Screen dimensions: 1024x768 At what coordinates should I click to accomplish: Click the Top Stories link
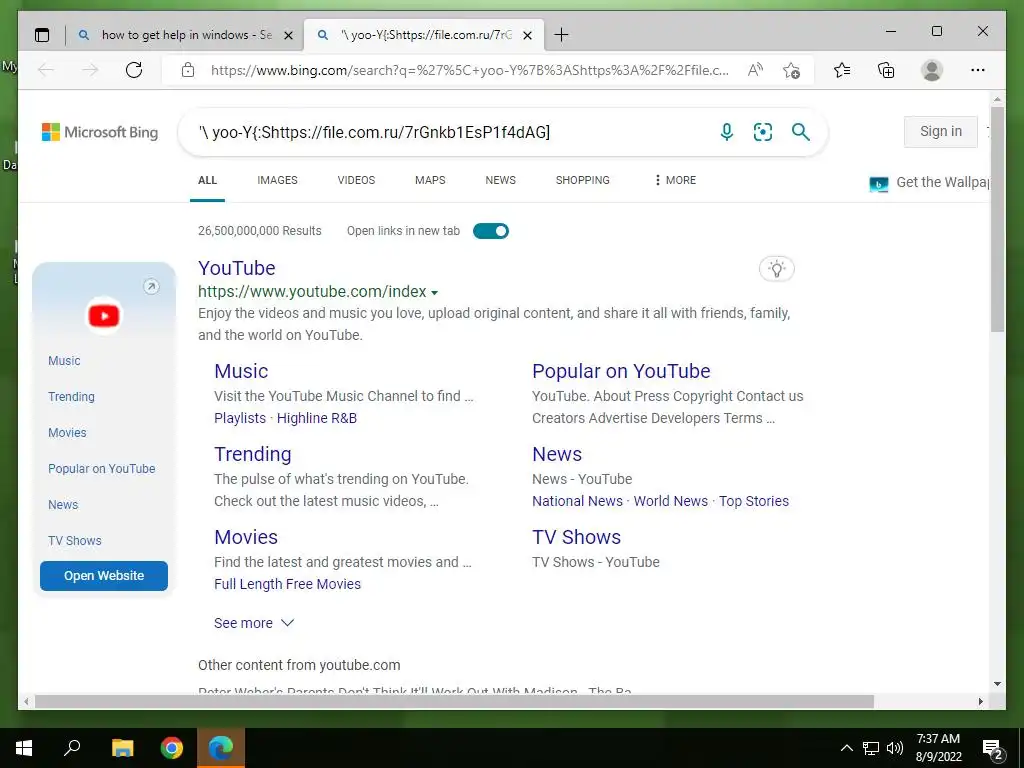click(x=754, y=502)
